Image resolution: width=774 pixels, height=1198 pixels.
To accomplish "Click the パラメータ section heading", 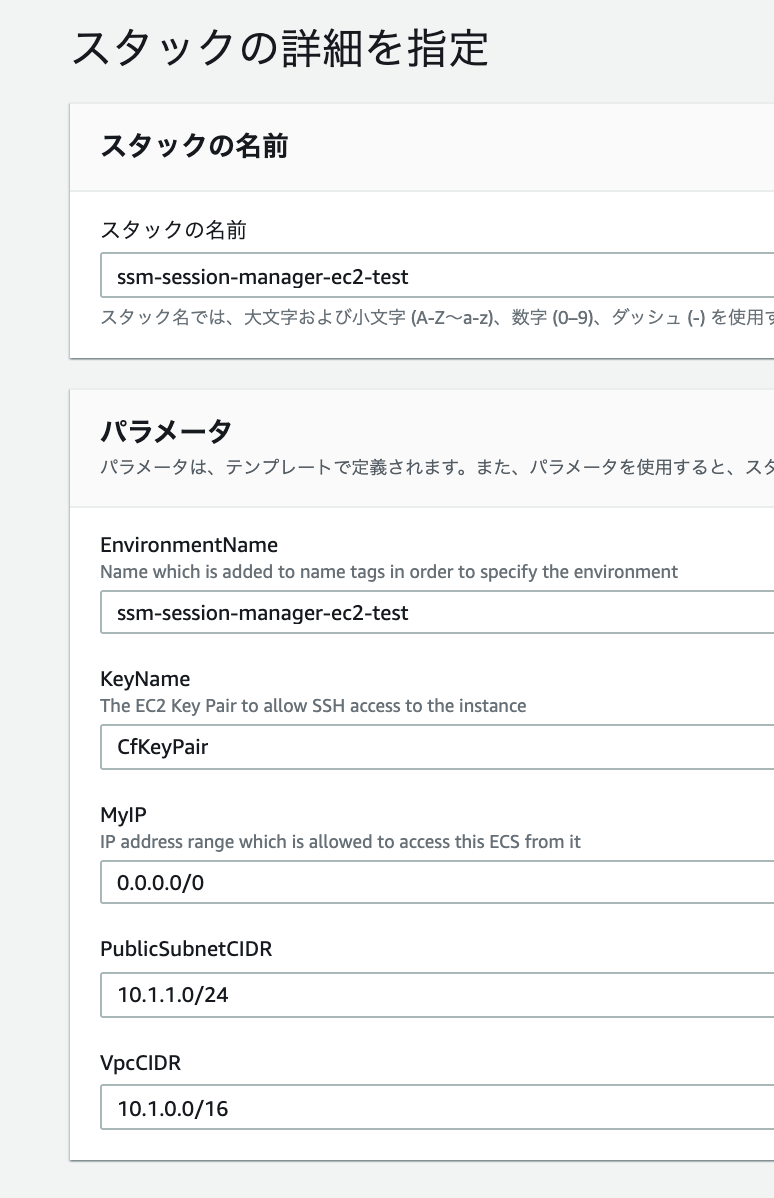I will coord(166,430).
